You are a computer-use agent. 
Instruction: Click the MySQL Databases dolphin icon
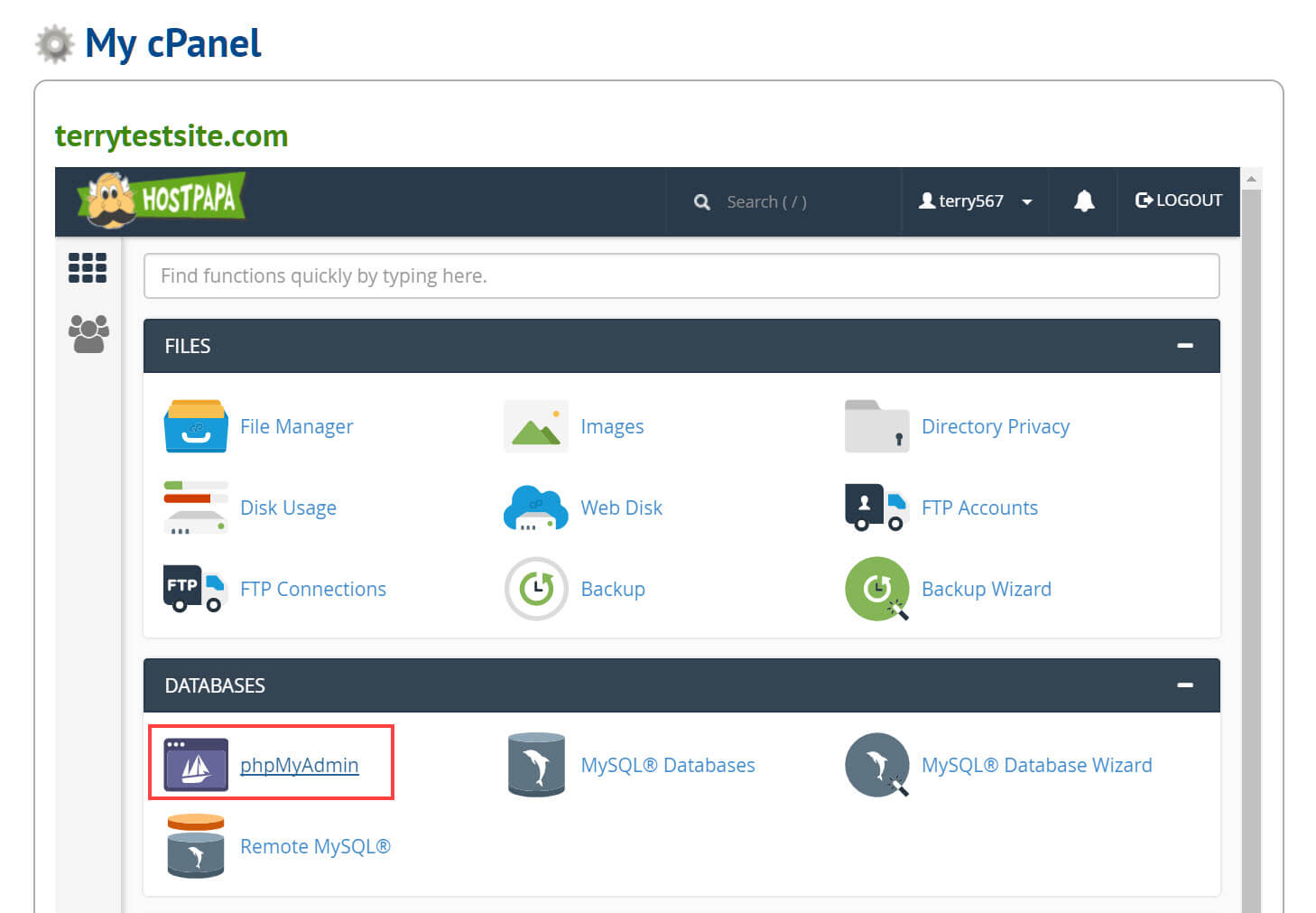click(x=536, y=764)
